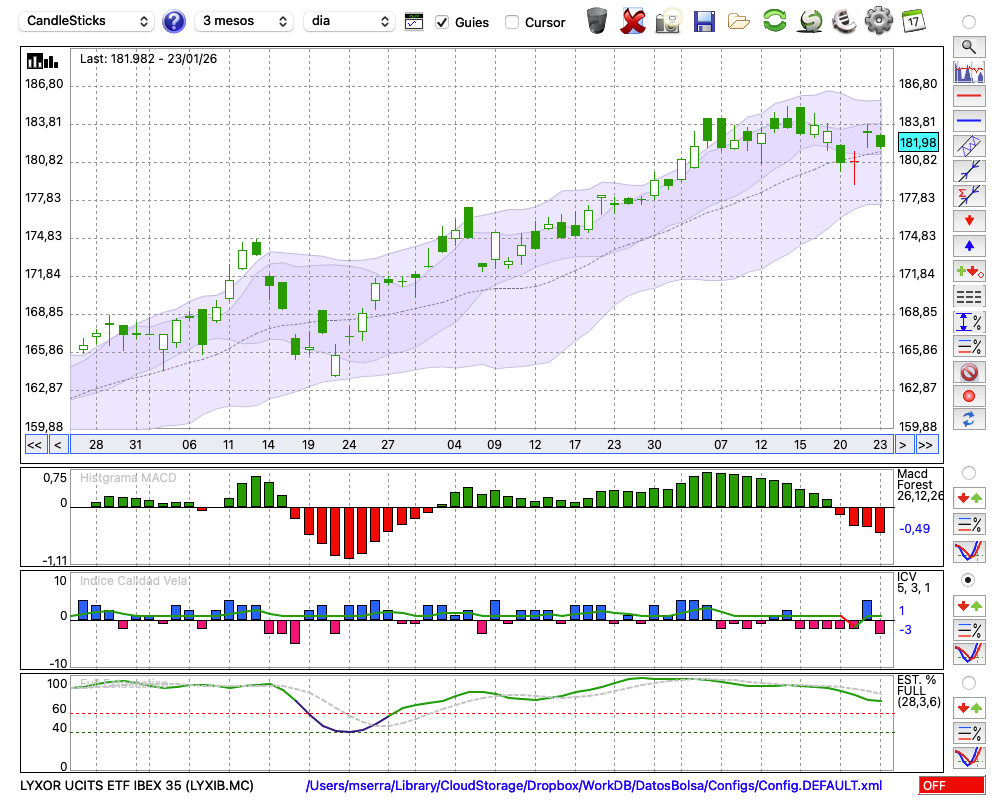Click the bar chart icon in chart corner
The width and height of the screenshot is (1000, 800).
(x=43, y=61)
